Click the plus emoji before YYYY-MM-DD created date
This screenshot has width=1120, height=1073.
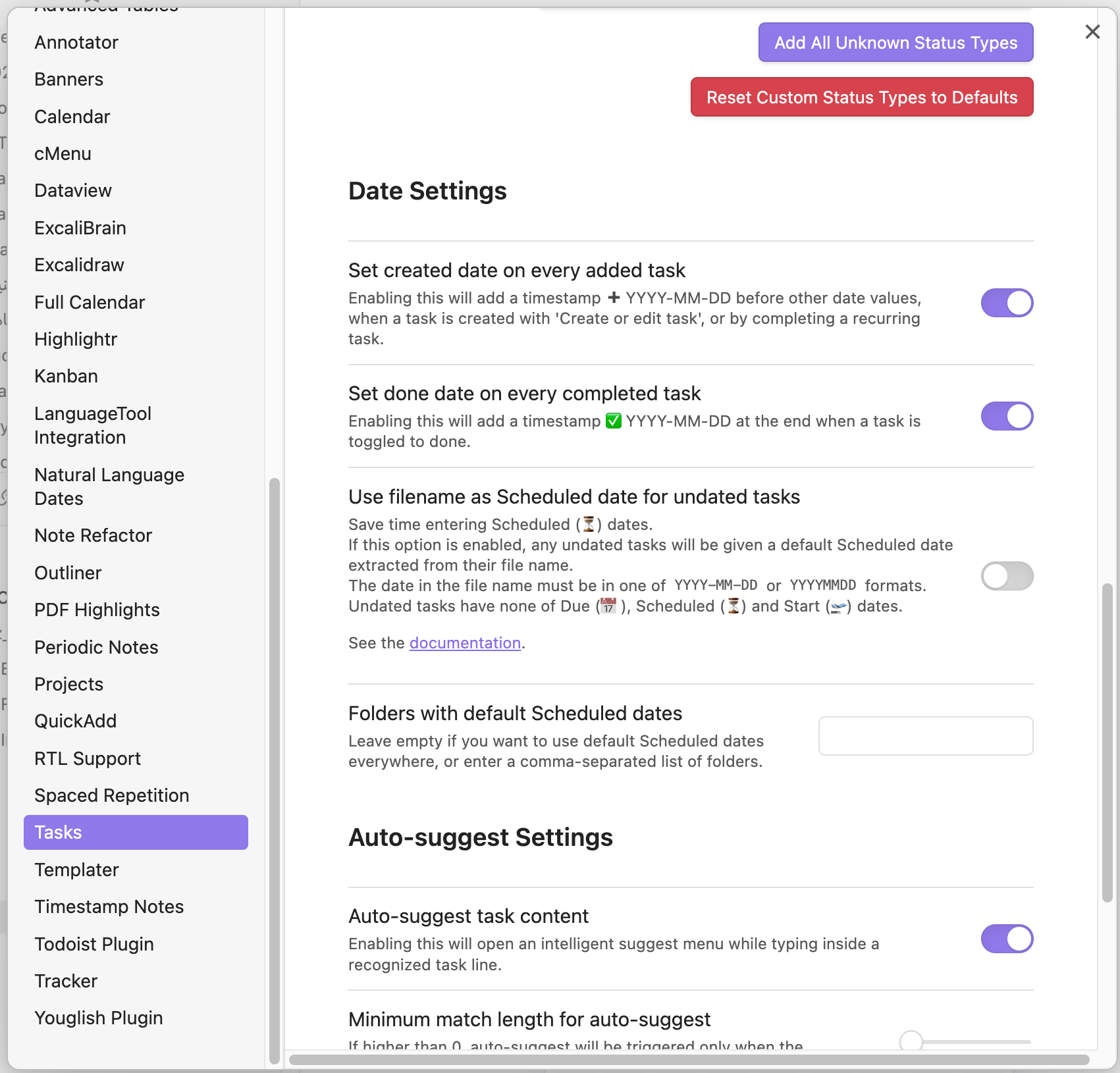pyautogui.click(x=614, y=298)
